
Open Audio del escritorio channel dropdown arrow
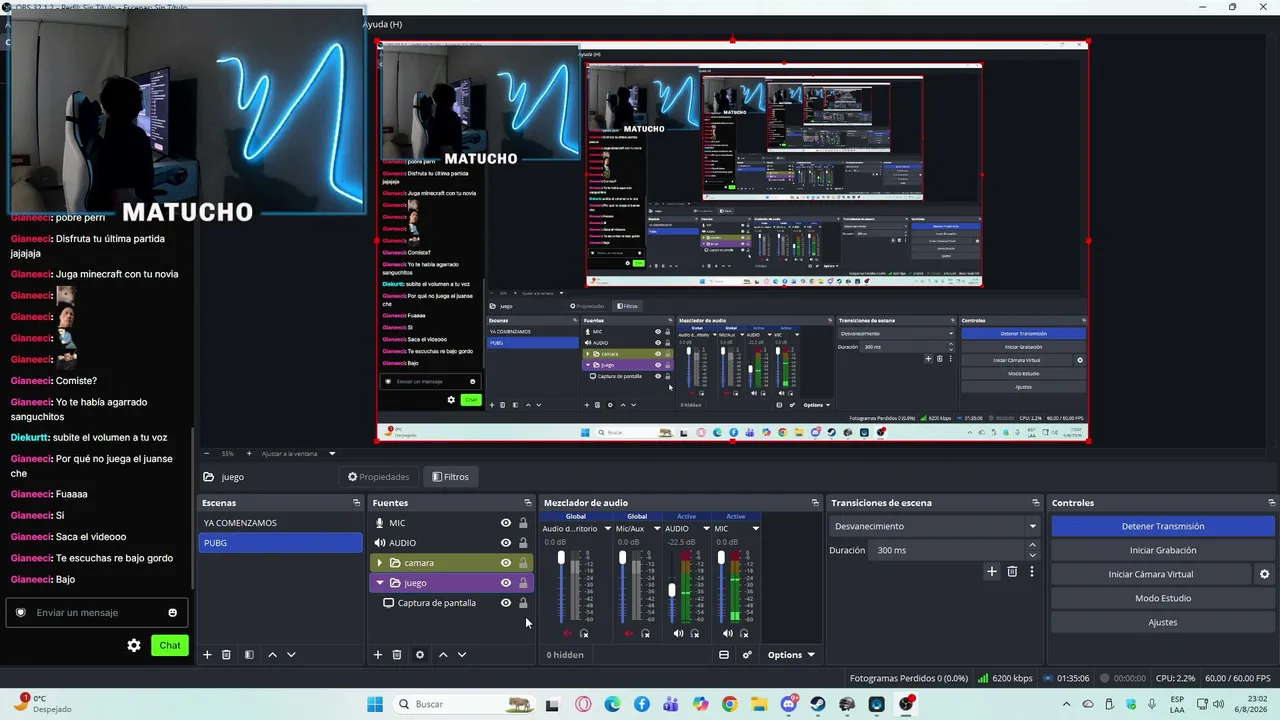pos(607,529)
